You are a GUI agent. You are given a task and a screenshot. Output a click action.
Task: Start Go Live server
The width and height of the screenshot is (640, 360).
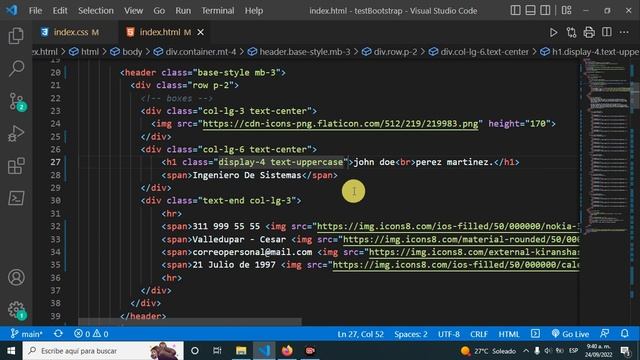pyautogui.click(x=570, y=333)
